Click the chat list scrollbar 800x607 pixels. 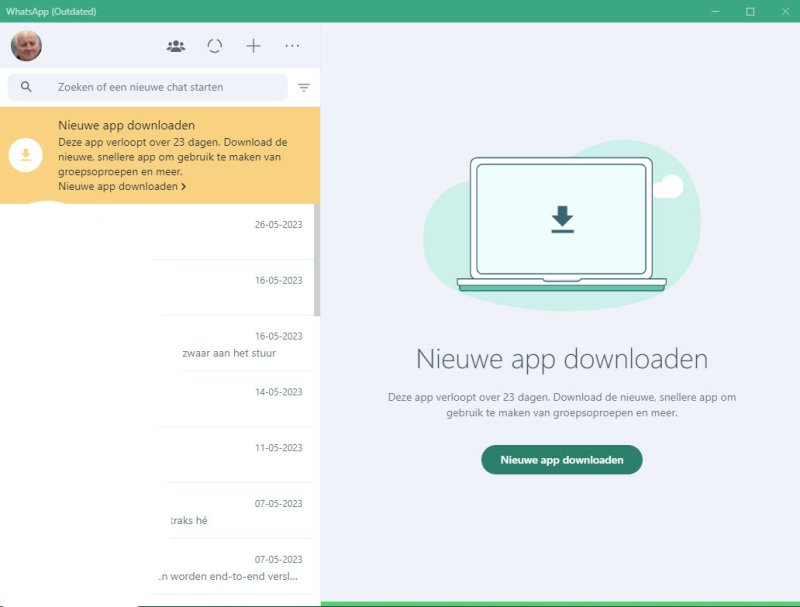[x=317, y=260]
